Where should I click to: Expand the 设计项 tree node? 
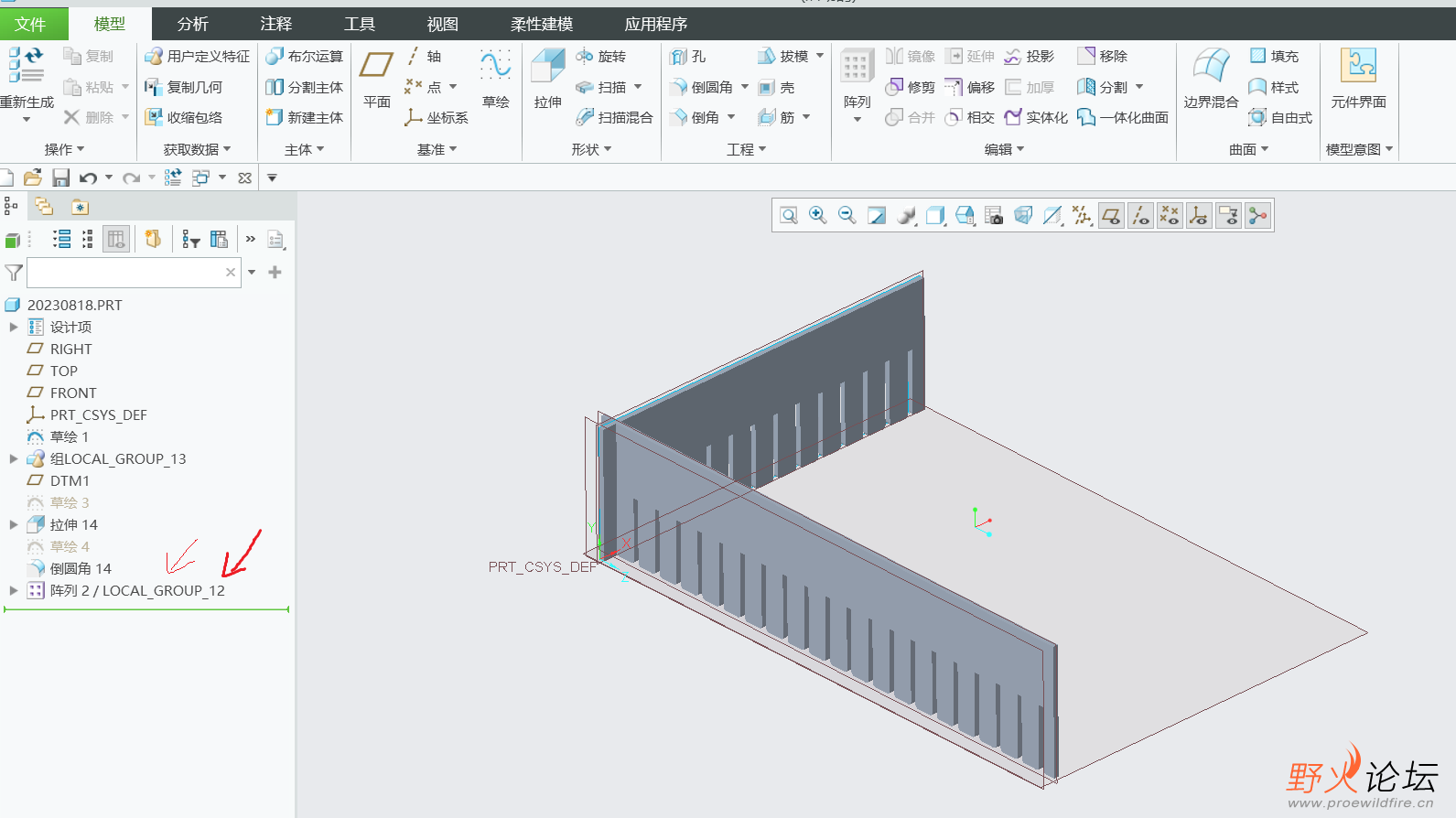pos(13,327)
